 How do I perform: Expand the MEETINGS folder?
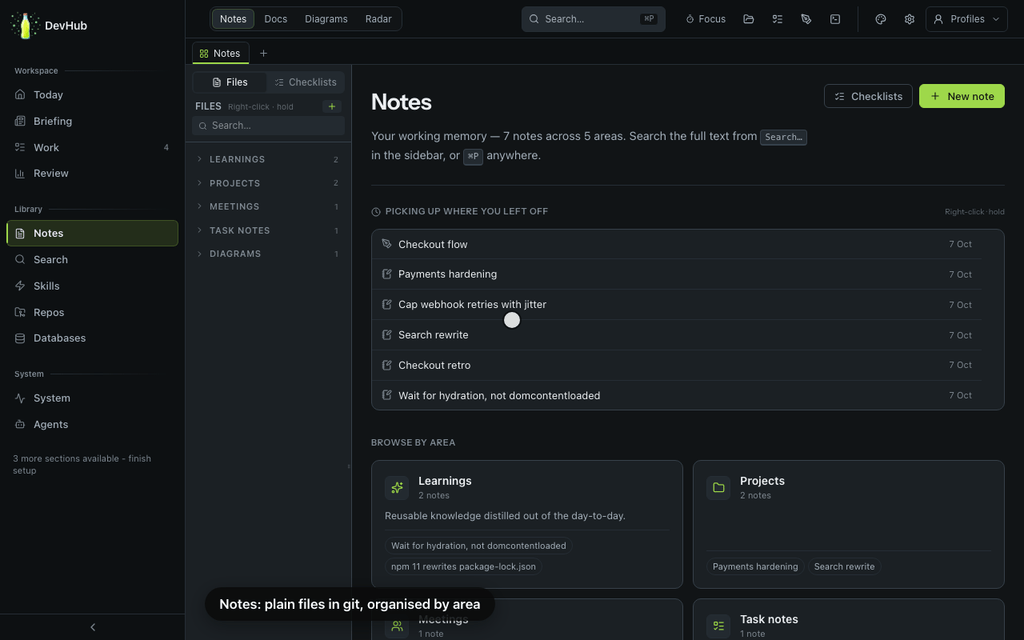(x=268, y=206)
